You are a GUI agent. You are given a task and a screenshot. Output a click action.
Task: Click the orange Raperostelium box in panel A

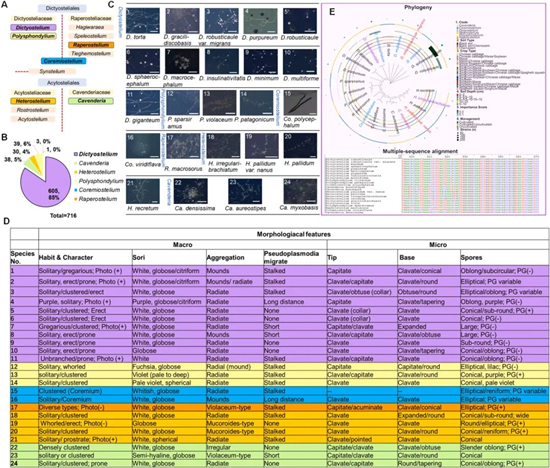[x=91, y=45]
